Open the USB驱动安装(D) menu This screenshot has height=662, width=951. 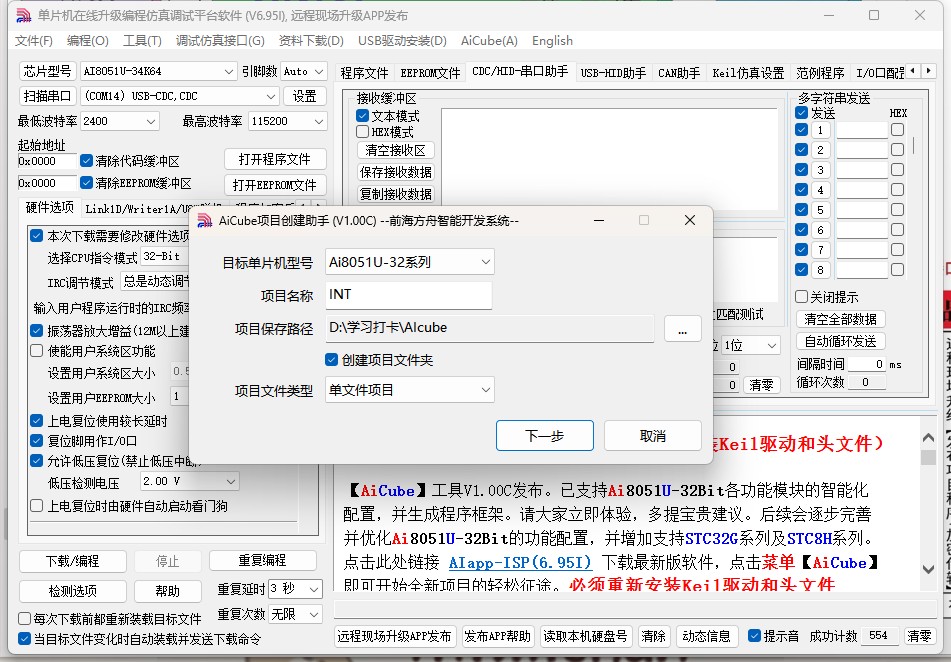(402, 41)
